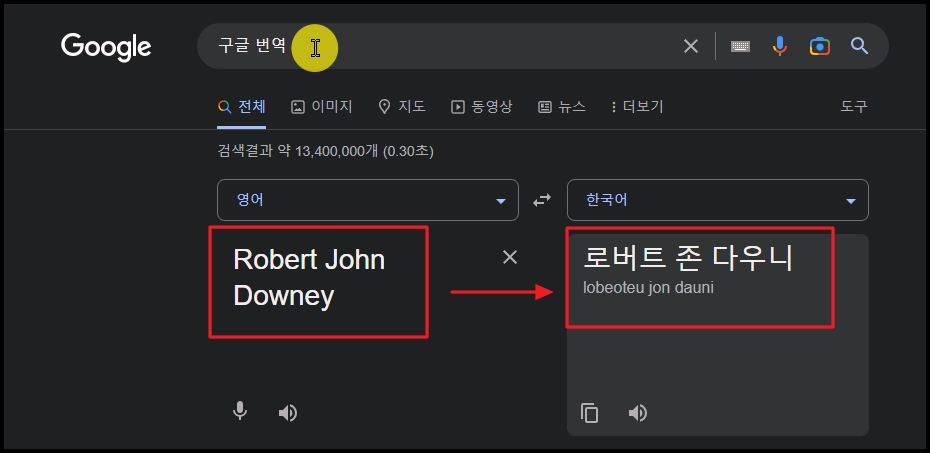930x453 pixels.
Task: Open the on-screen keyboard input tool
Action: point(740,46)
